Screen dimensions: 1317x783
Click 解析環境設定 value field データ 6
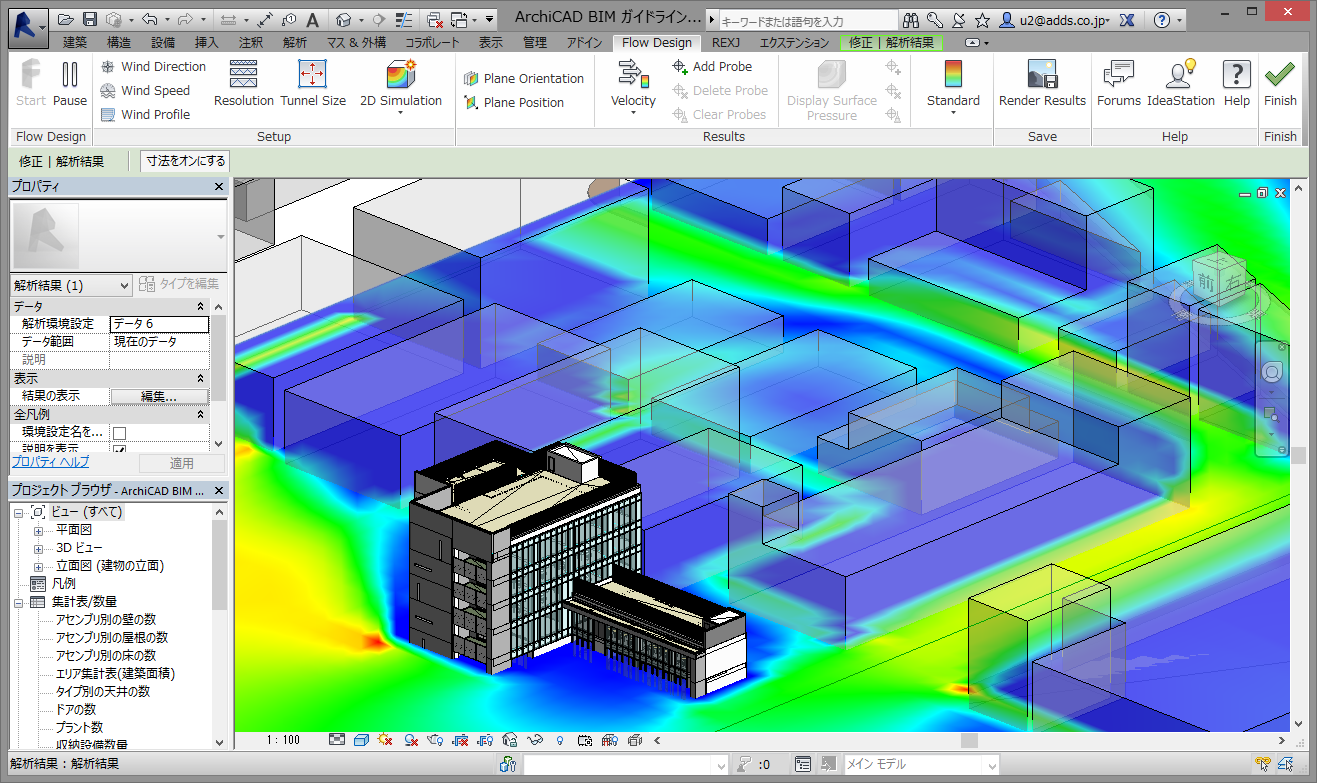tap(159, 324)
